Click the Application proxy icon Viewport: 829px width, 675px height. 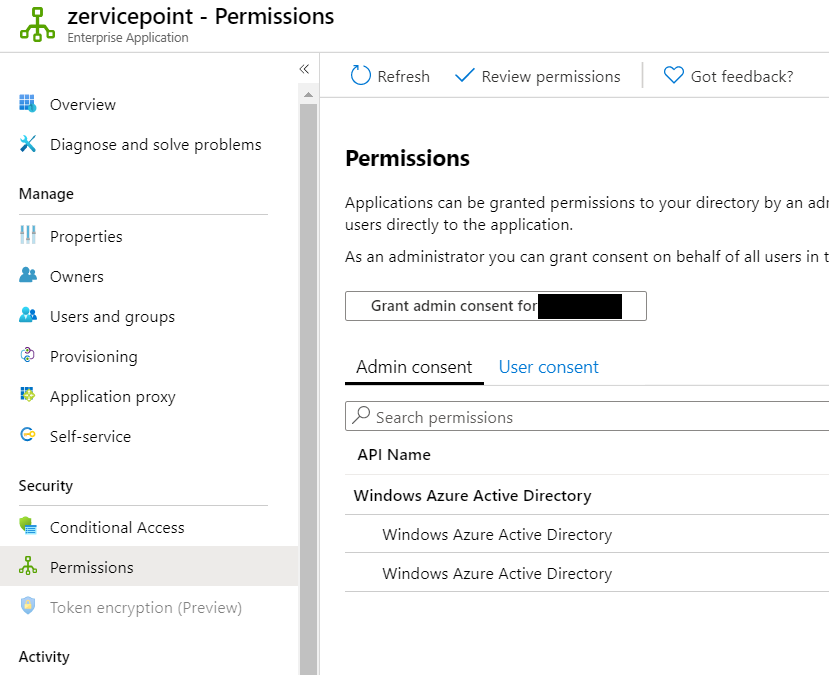(x=28, y=396)
